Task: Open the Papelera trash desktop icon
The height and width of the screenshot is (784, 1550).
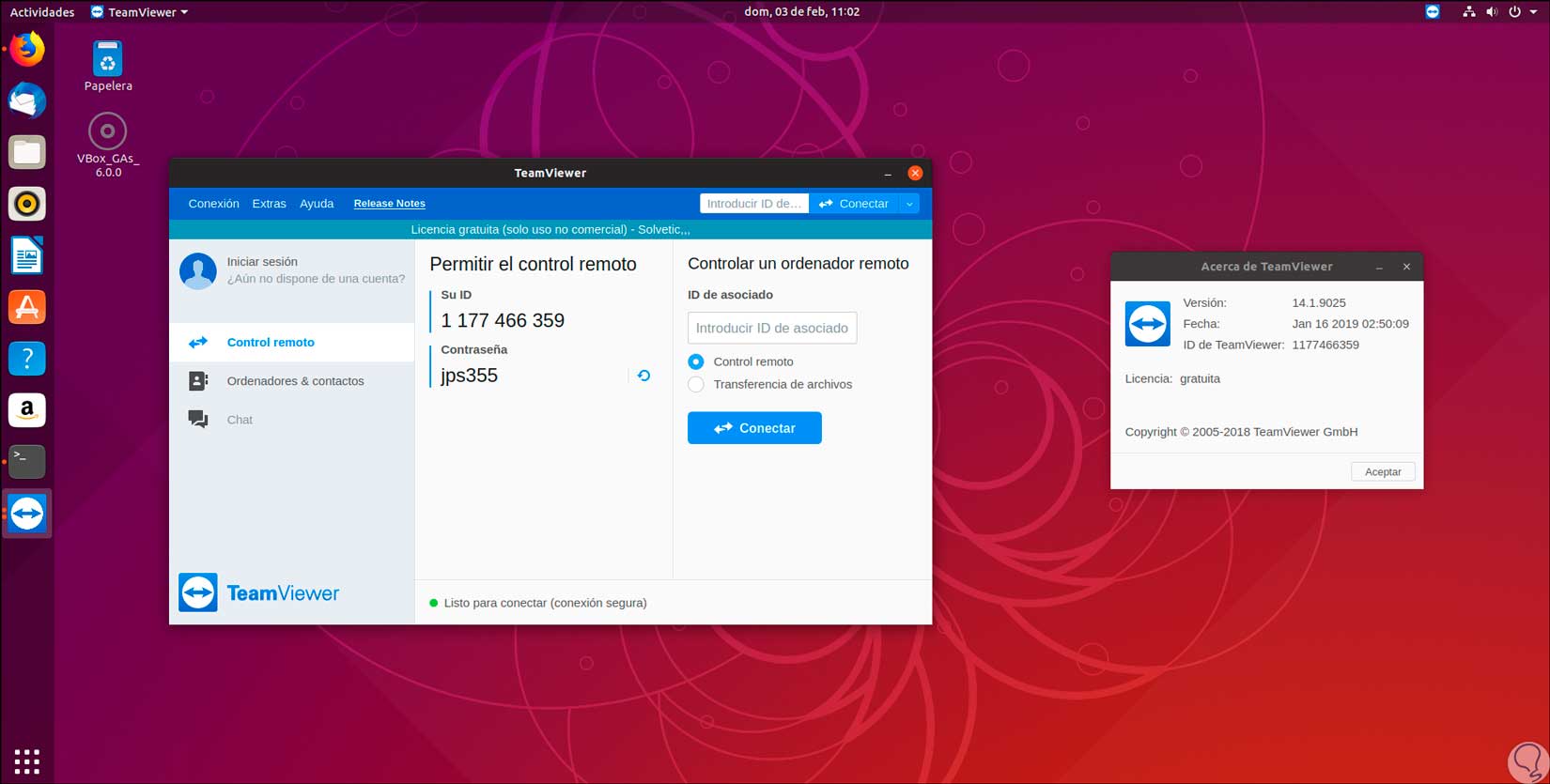Action: point(108,67)
